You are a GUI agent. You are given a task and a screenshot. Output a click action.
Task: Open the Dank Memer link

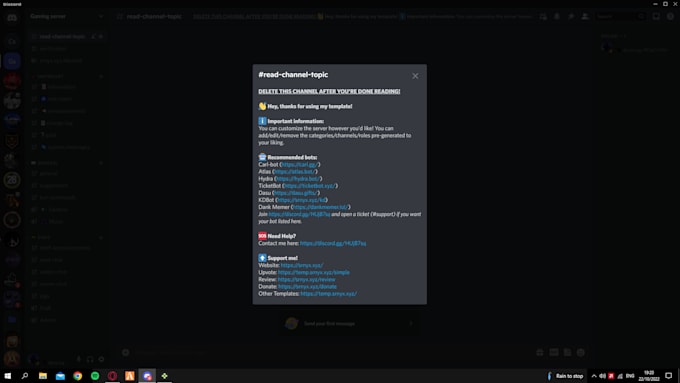[x=321, y=207]
